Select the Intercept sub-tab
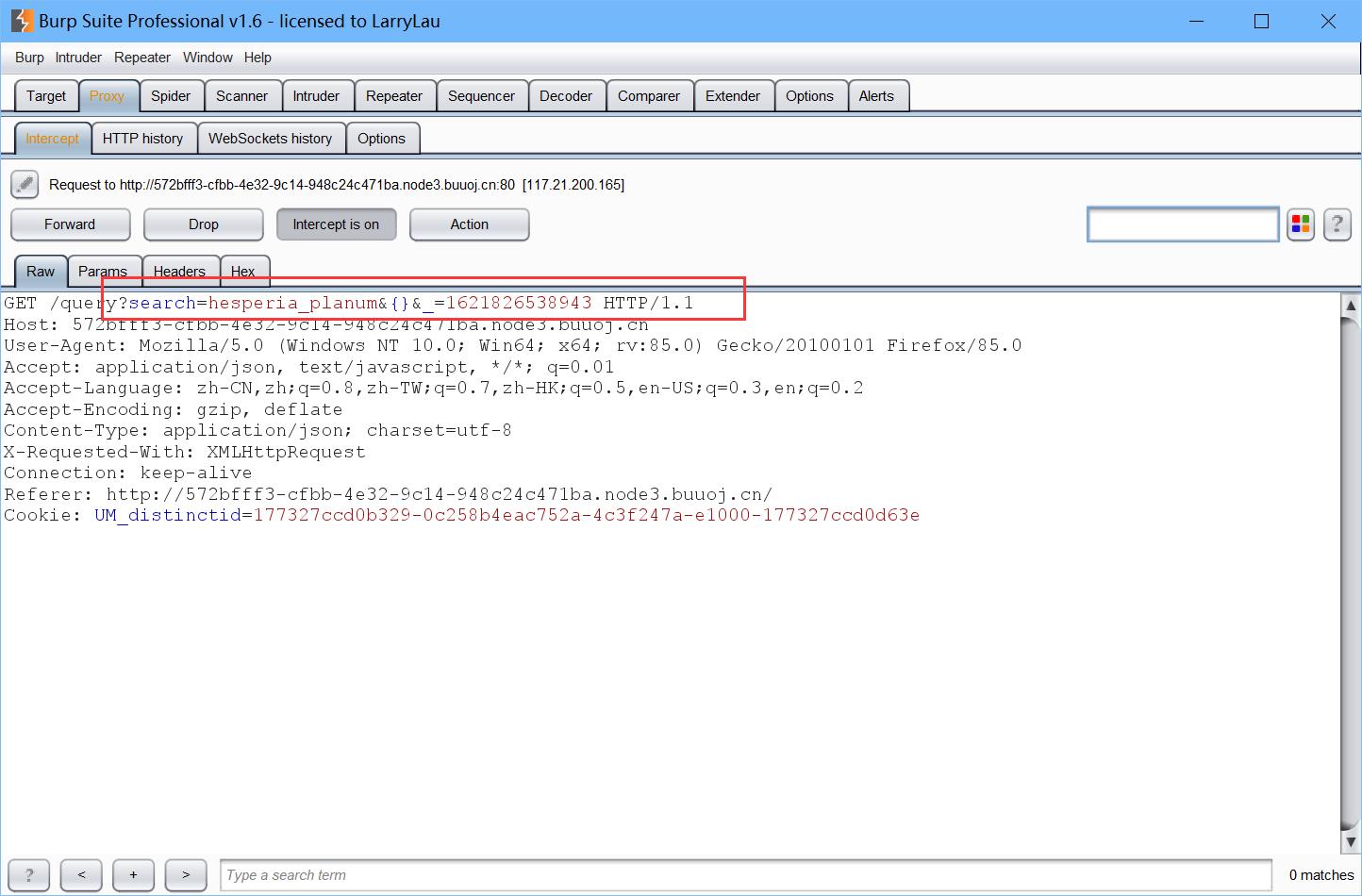The height and width of the screenshot is (896, 1362). [53, 139]
